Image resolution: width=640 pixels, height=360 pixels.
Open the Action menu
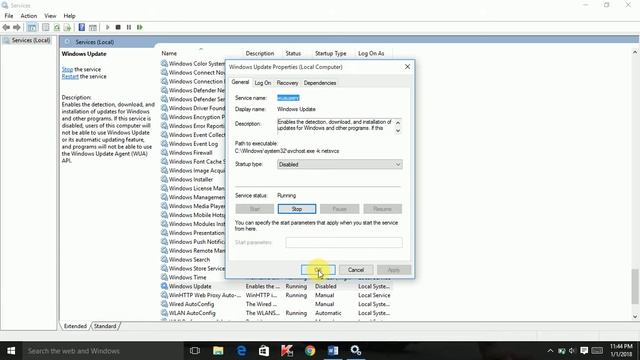tap(29, 16)
